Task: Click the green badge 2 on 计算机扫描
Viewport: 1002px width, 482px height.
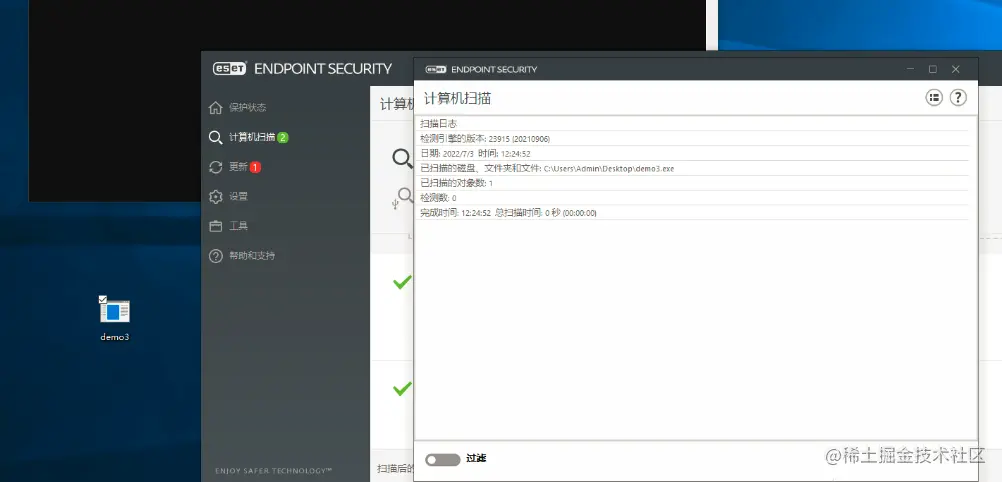Action: pyautogui.click(x=283, y=137)
